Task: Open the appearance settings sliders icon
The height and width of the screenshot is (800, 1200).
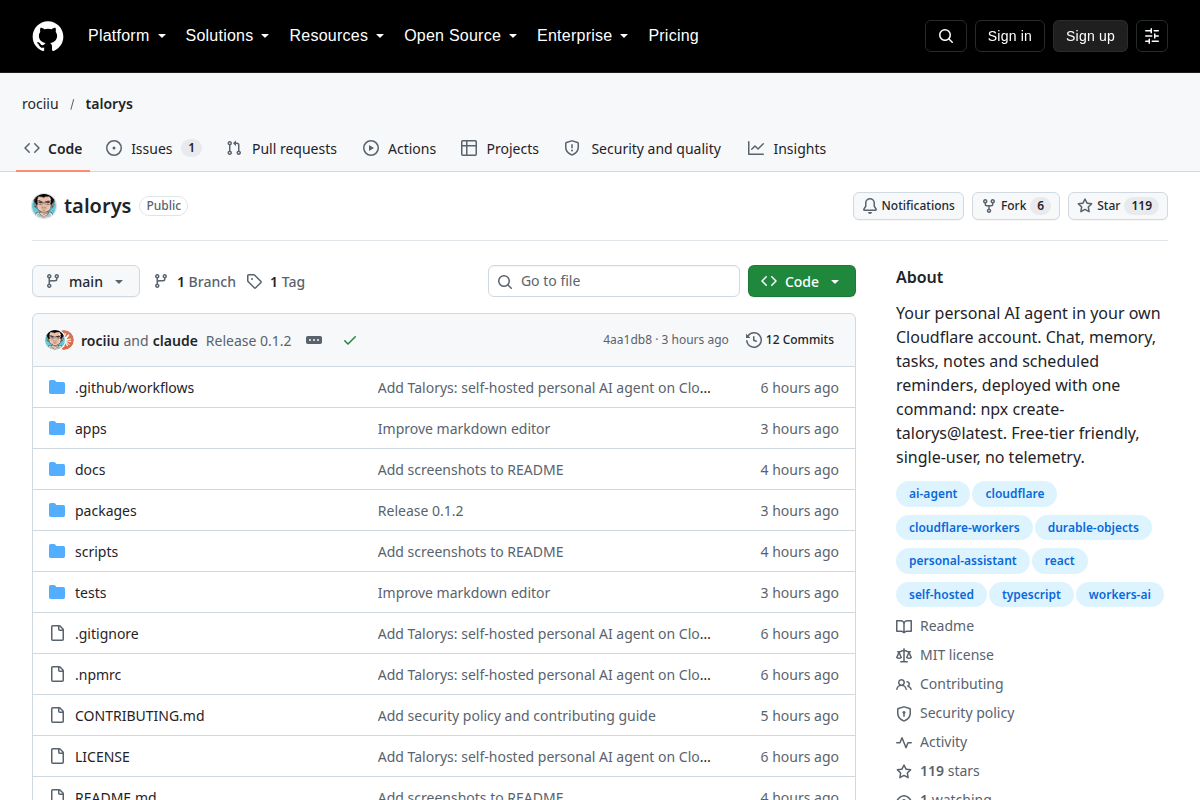Action: coord(1152,36)
